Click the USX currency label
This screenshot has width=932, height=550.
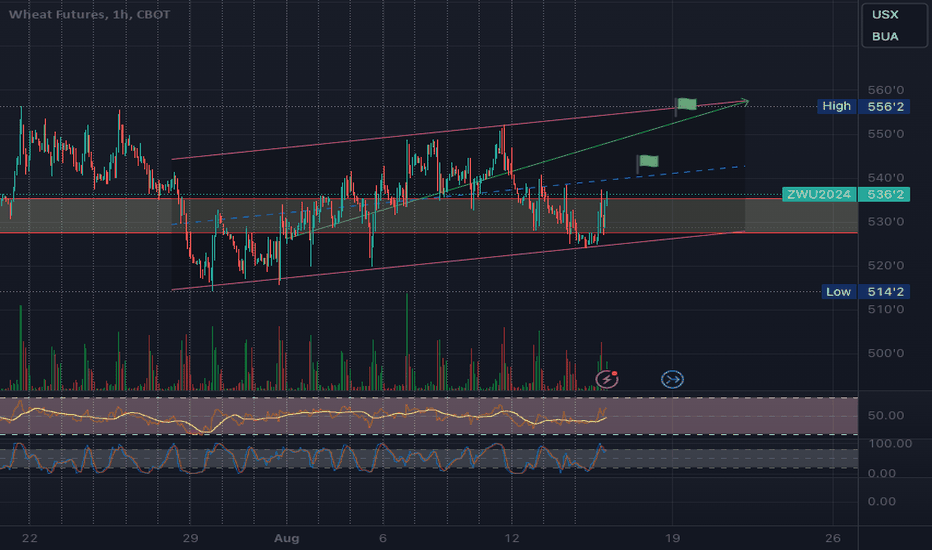click(885, 15)
